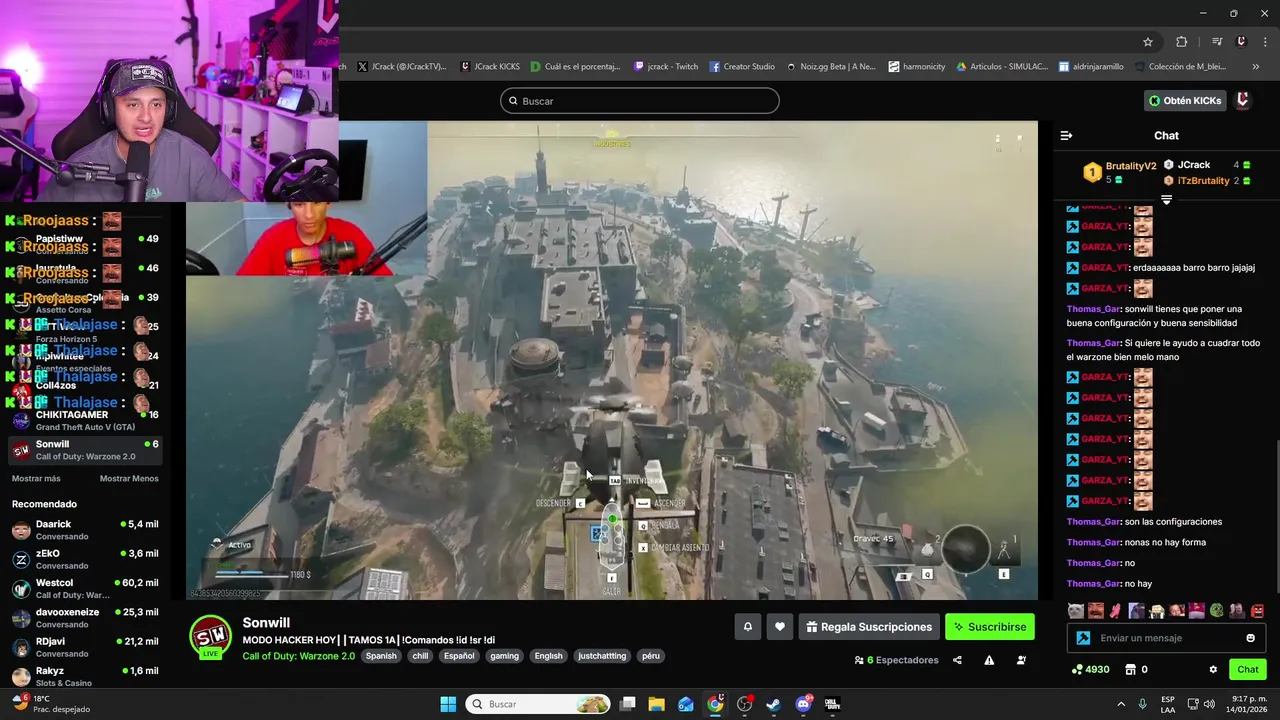The width and height of the screenshot is (1280, 720).
Task: Open the Chrome media control icon
Action: [1217, 42]
